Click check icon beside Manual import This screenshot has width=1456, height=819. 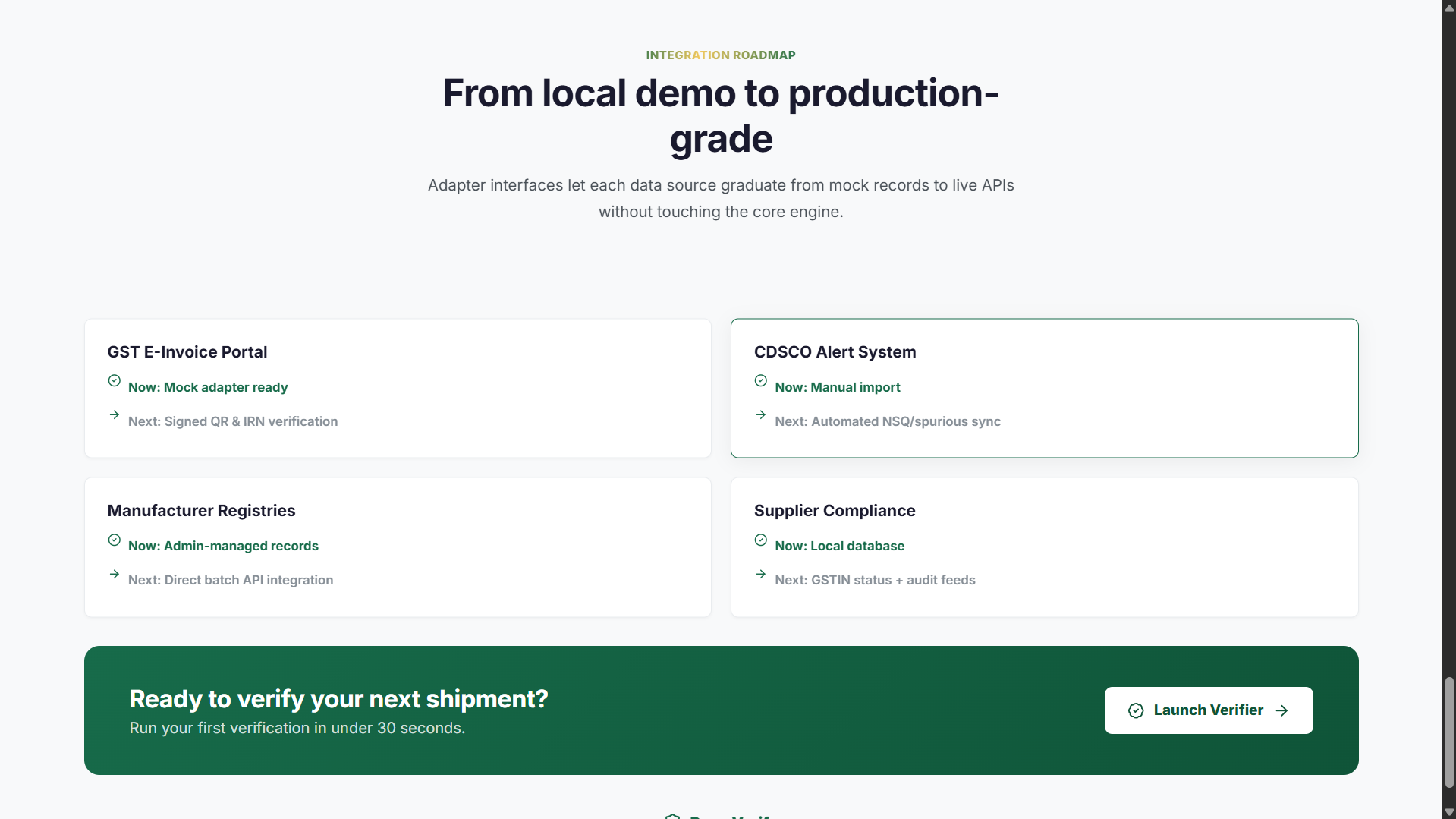point(761,380)
